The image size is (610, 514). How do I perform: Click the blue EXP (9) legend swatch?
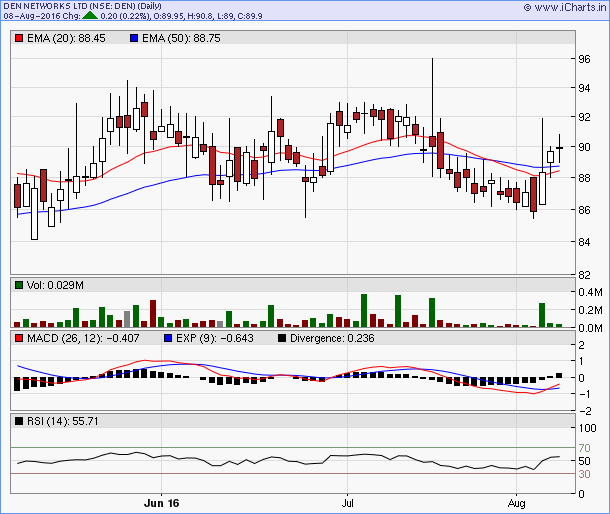click(x=168, y=338)
